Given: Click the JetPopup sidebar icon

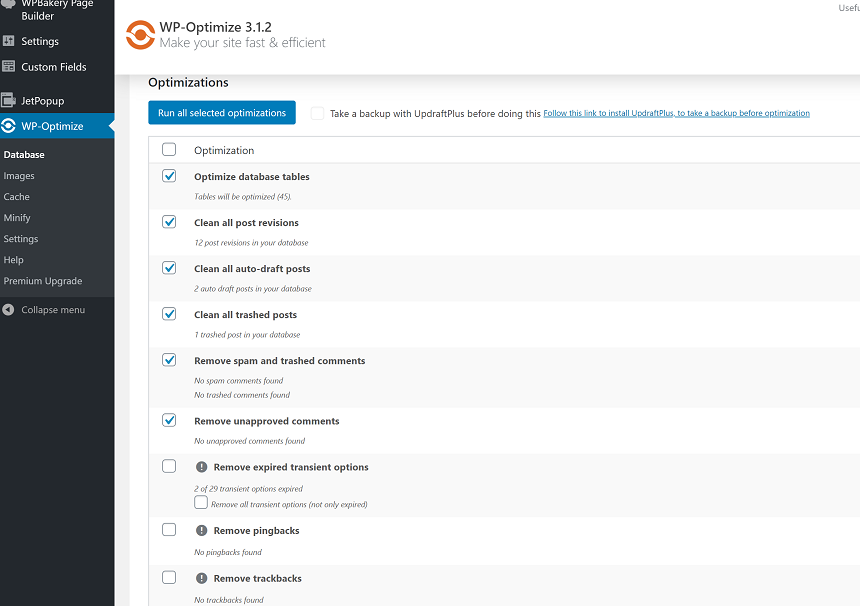Looking at the screenshot, I should (8, 100).
